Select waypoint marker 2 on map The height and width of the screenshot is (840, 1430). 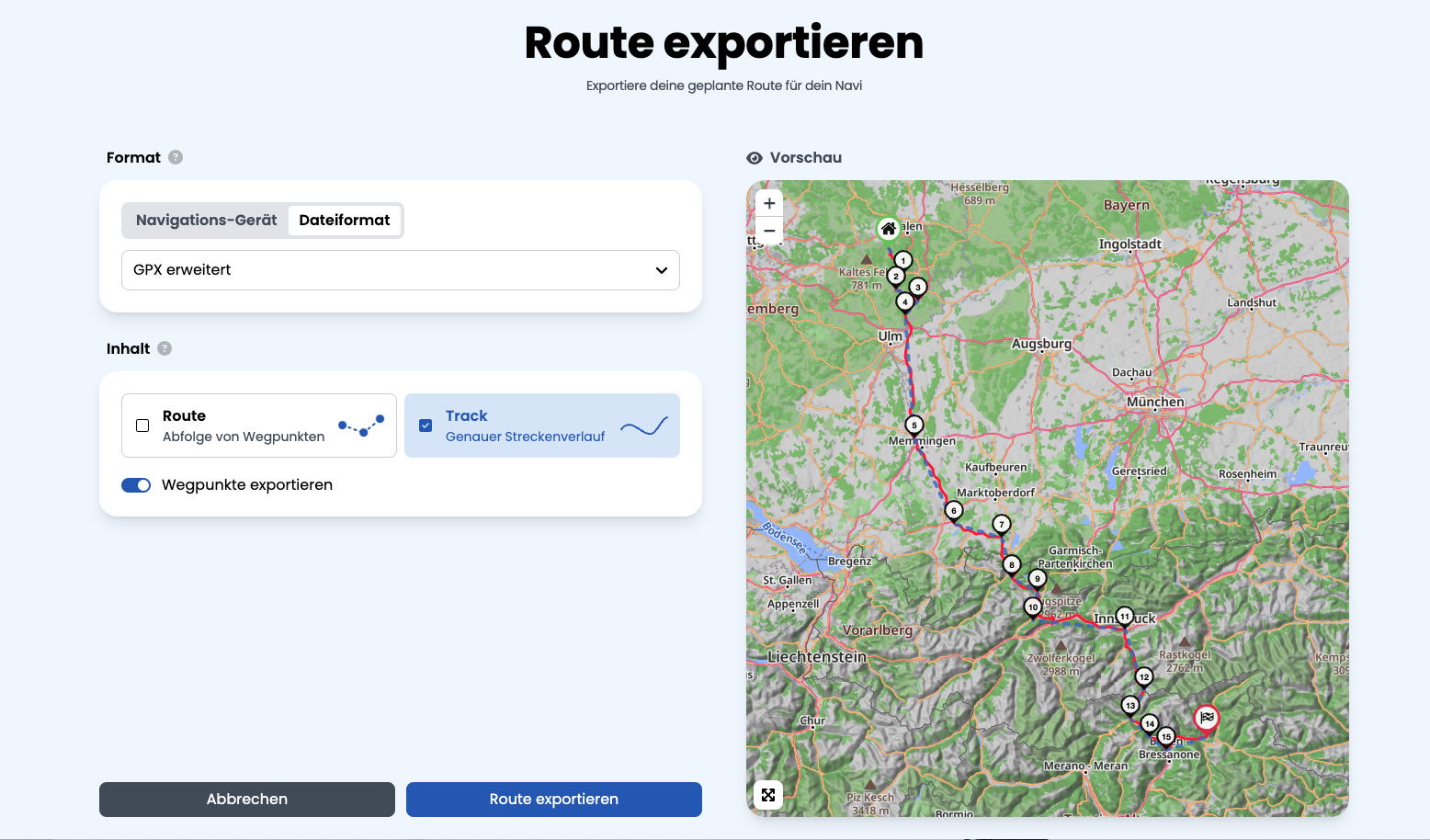(x=896, y=277)
